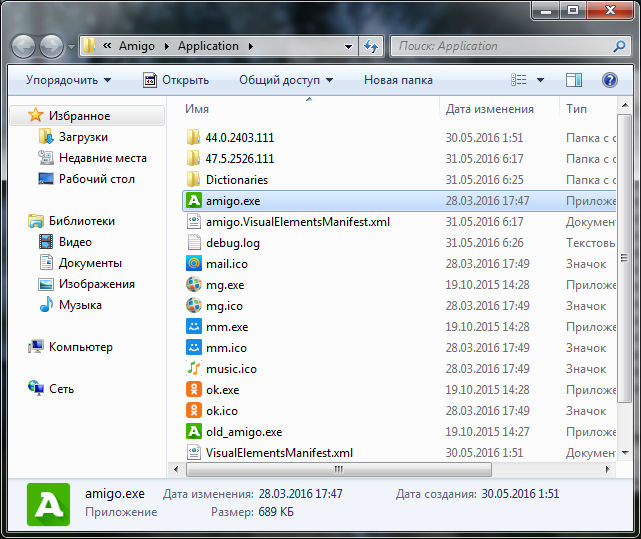Click the ok.exe orange icon
The image size is (641, 539).
[x=194, y=389]
